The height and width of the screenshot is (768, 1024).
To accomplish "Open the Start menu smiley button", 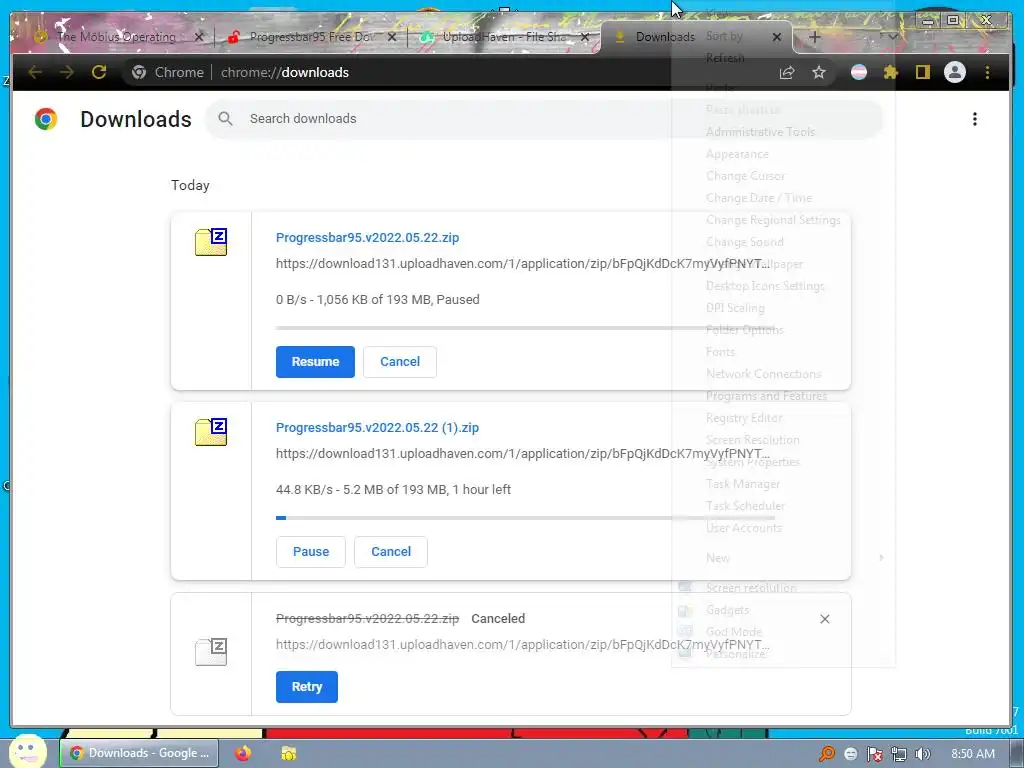I will tap(27, 751).
